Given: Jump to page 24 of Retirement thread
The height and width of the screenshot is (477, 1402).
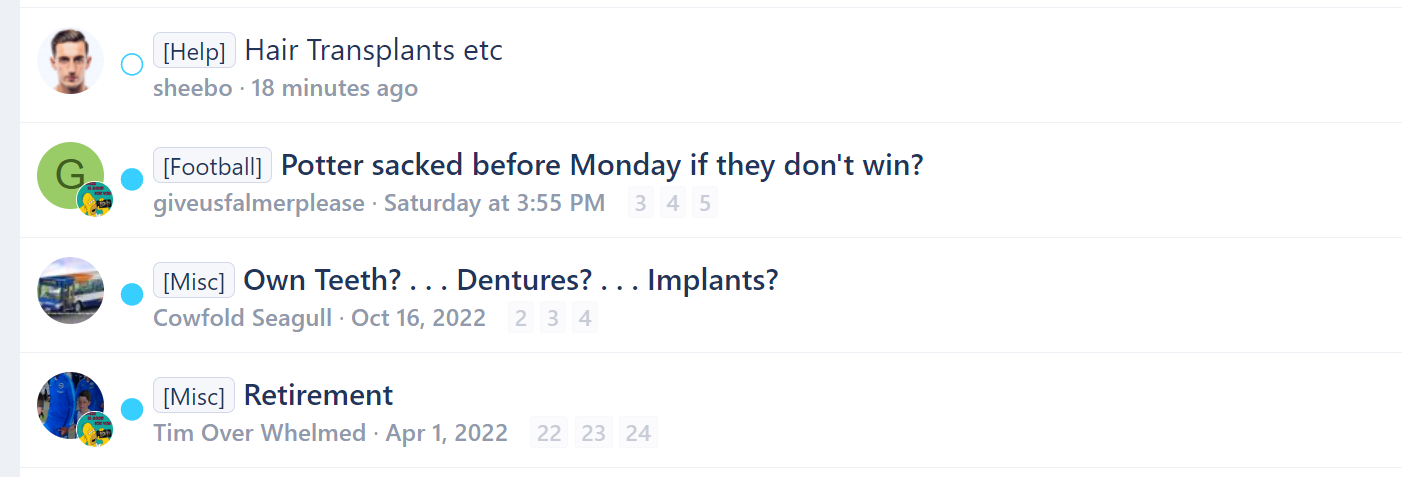Looking at the screenshot, I should tap(638, 434).
